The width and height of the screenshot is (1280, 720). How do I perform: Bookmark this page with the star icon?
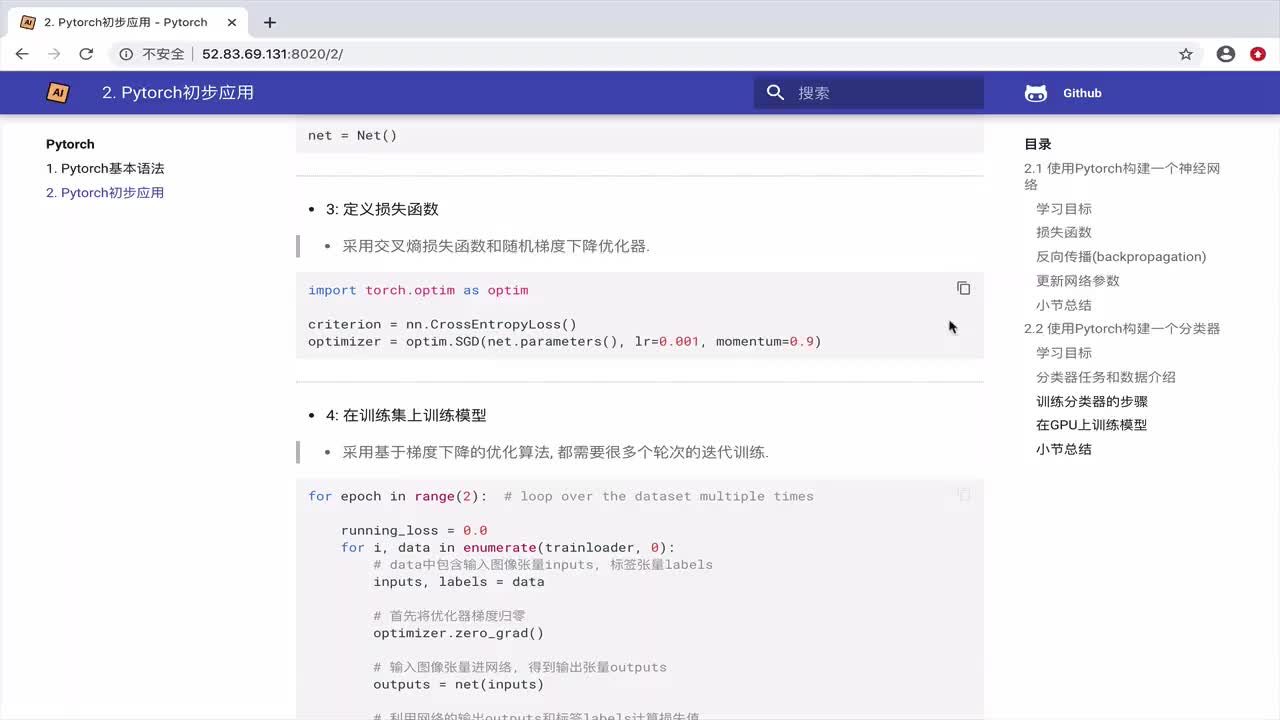pyautogui.click(x=1186, y=54)
